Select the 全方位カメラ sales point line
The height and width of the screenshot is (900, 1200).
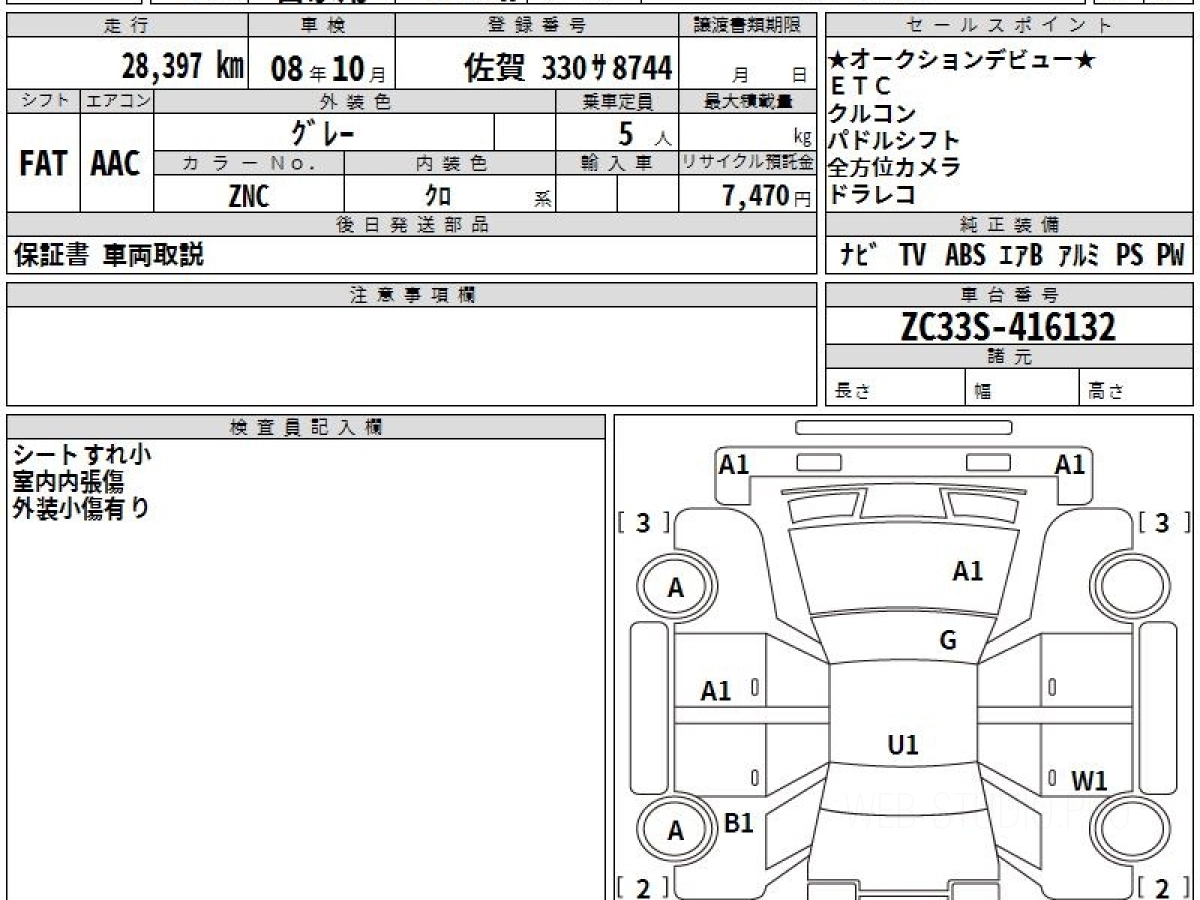click(894, 168)
